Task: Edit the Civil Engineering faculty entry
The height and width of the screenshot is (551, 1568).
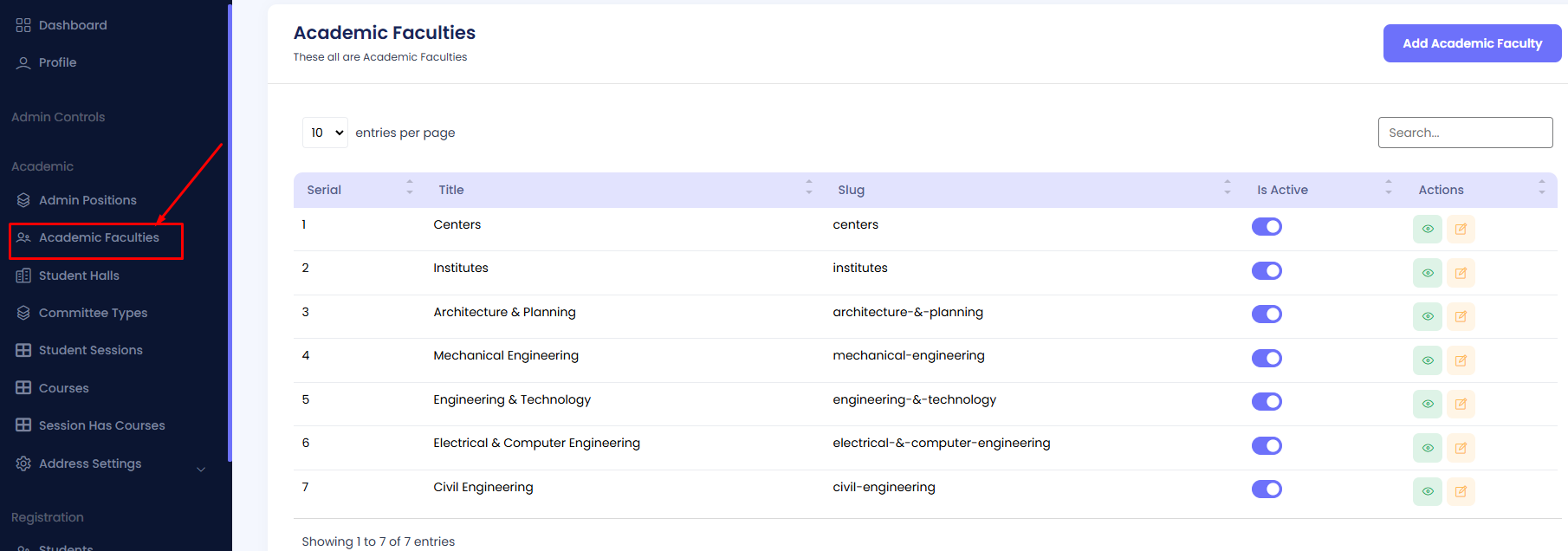Action: pyautogui.click(x=1461, y=492)
